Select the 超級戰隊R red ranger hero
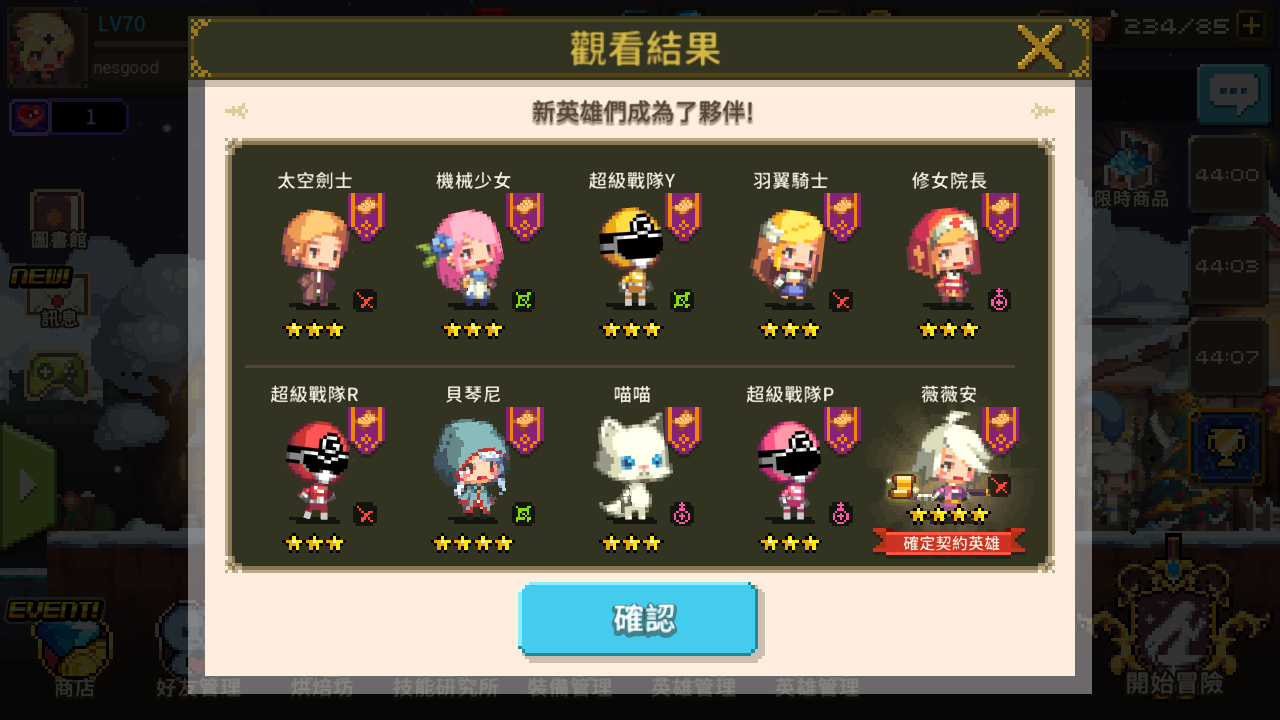Screen dimensions: 1280x720 [x=316, y=471]
